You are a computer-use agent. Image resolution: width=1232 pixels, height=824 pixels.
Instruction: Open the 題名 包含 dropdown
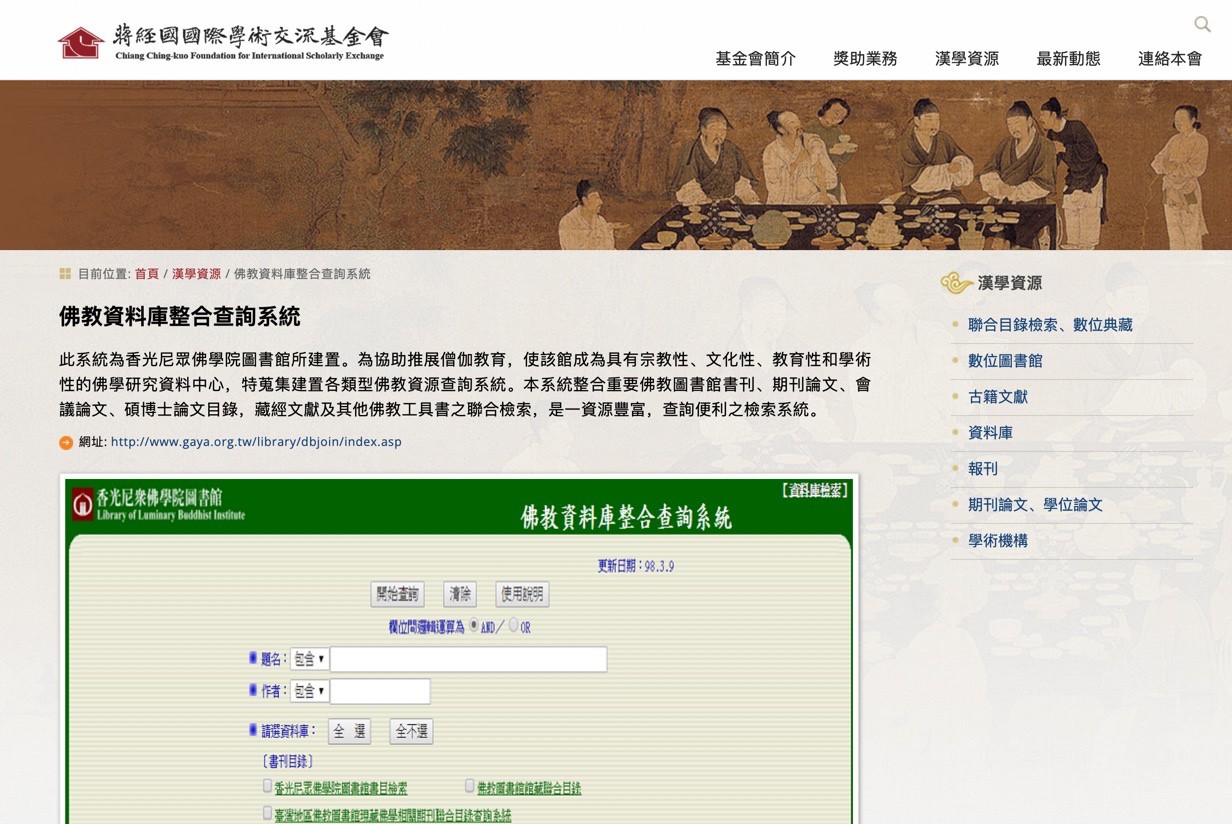[x=309, y=659]
